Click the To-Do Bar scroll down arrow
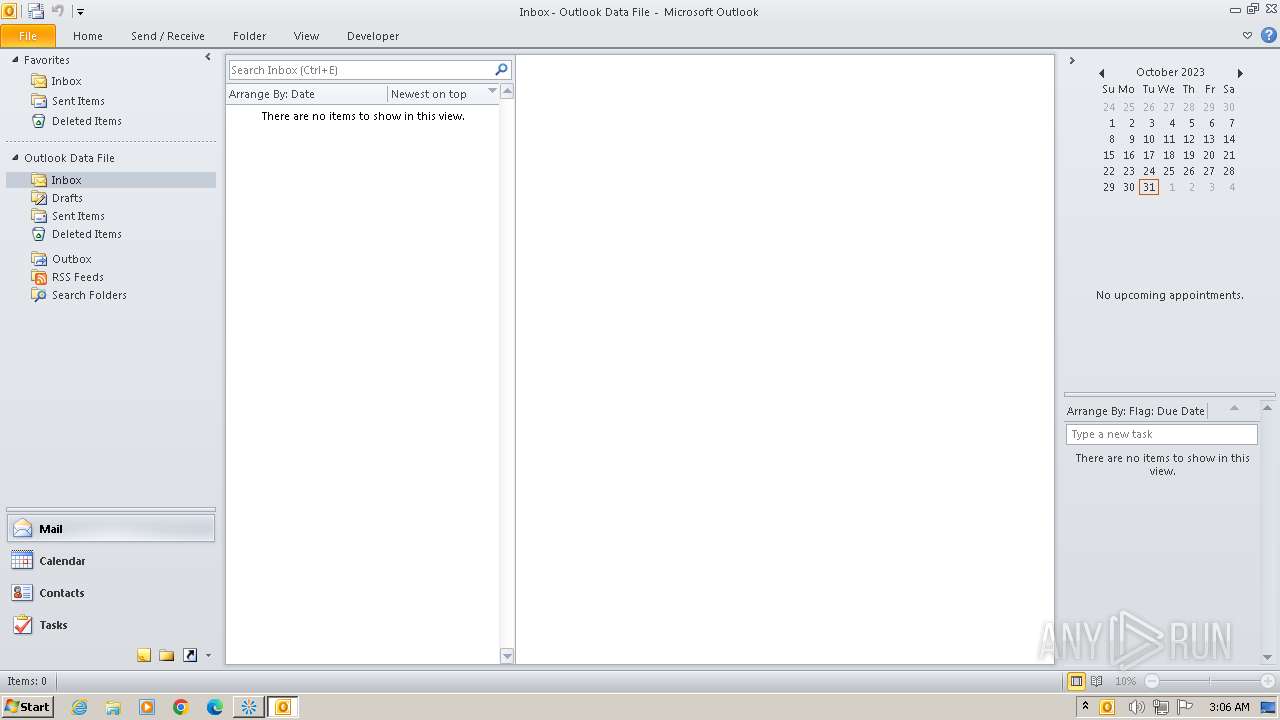The image size is (1280, 720). (x=1268, y=657)
